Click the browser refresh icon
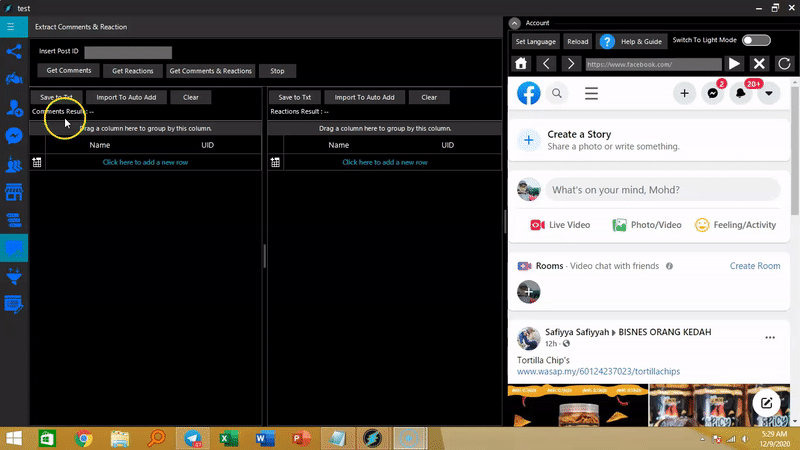This screenshot has height=450, width=800. [785, 64]
